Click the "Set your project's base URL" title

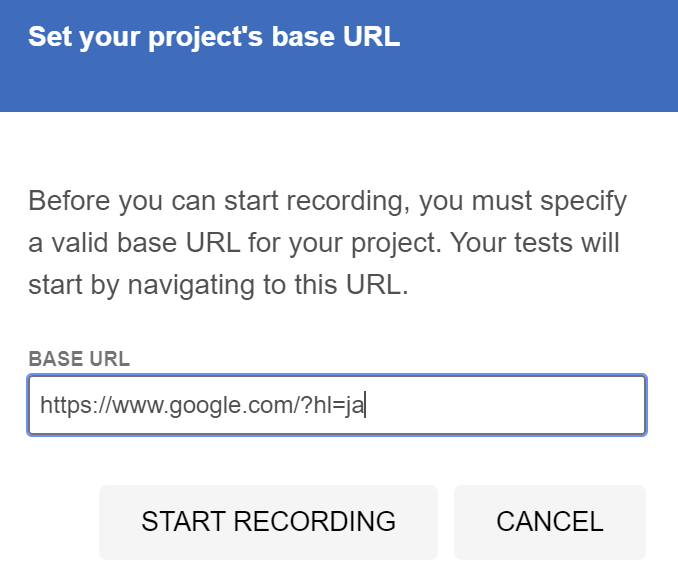[x=214, y=38]
